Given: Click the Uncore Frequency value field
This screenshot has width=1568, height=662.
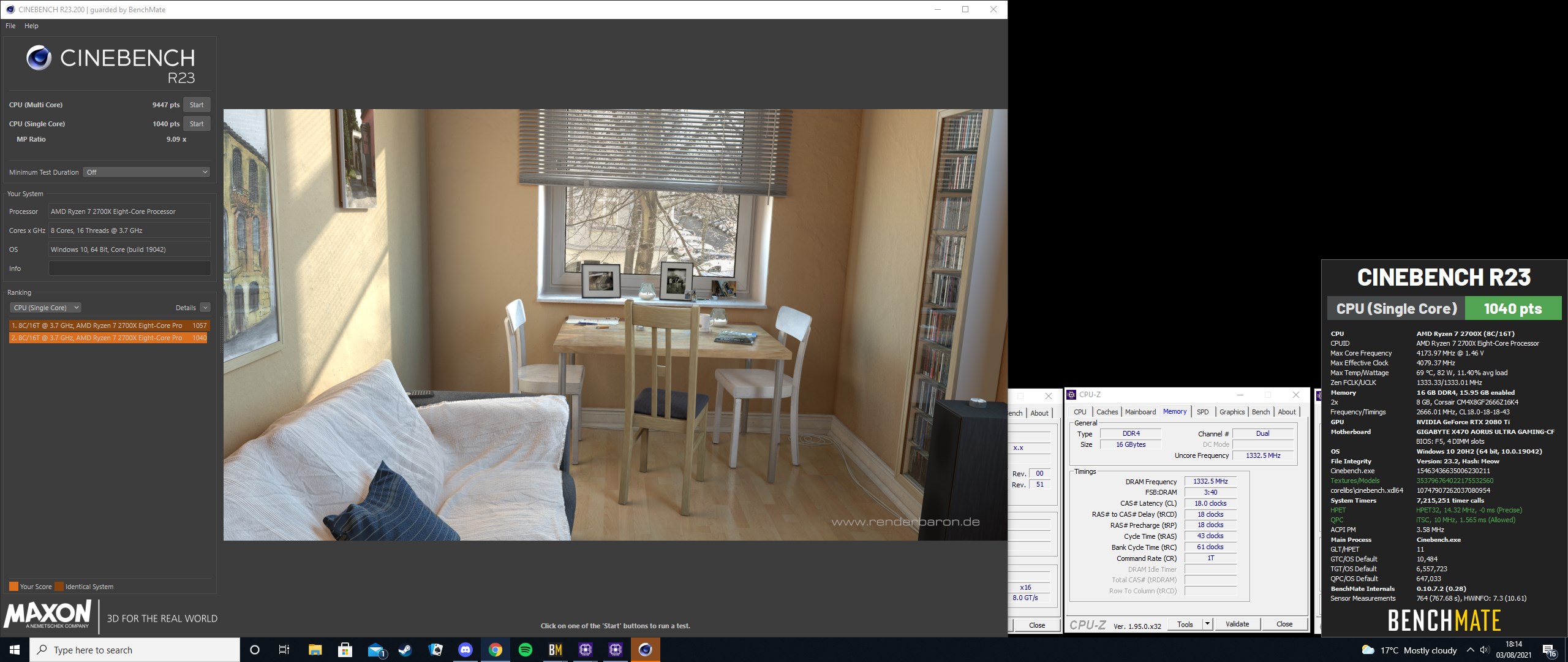Looking at the screenshot, I should (x=1263, y=455).
